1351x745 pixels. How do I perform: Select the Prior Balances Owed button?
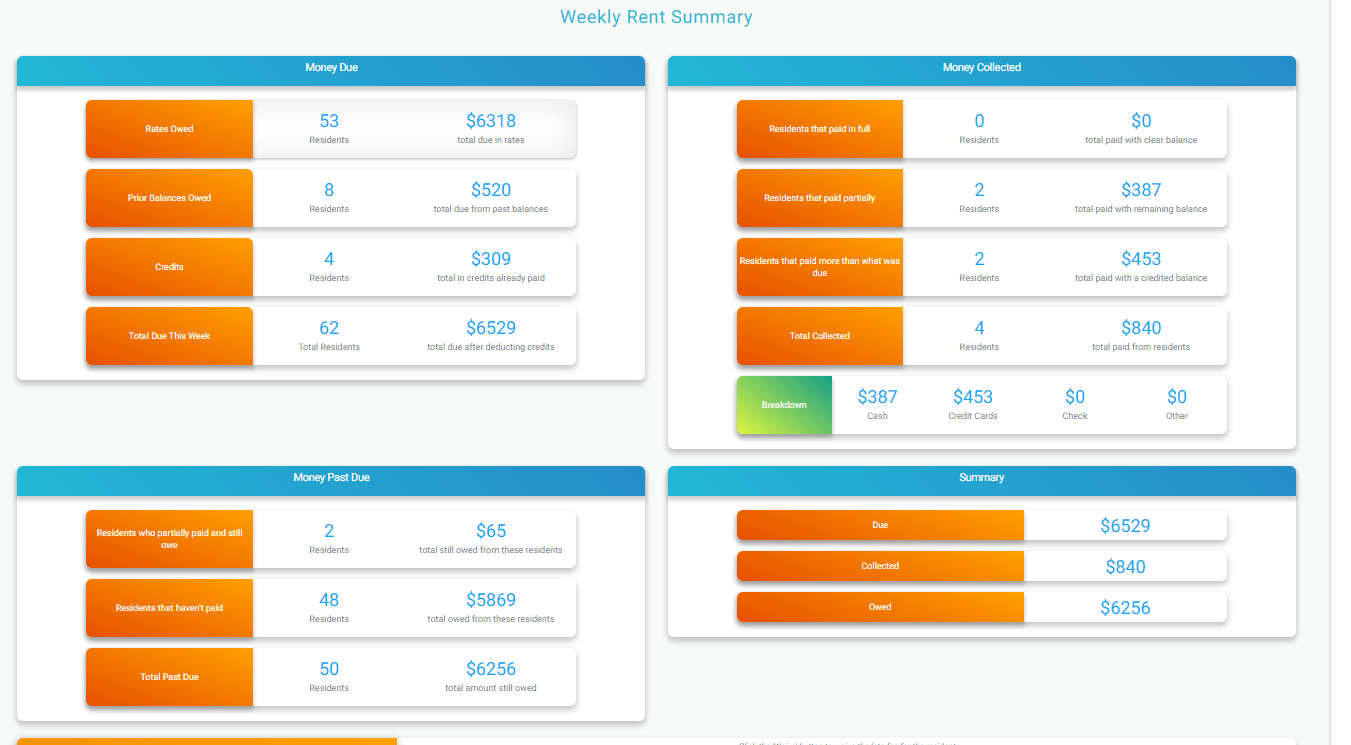(x=169, y=198)
